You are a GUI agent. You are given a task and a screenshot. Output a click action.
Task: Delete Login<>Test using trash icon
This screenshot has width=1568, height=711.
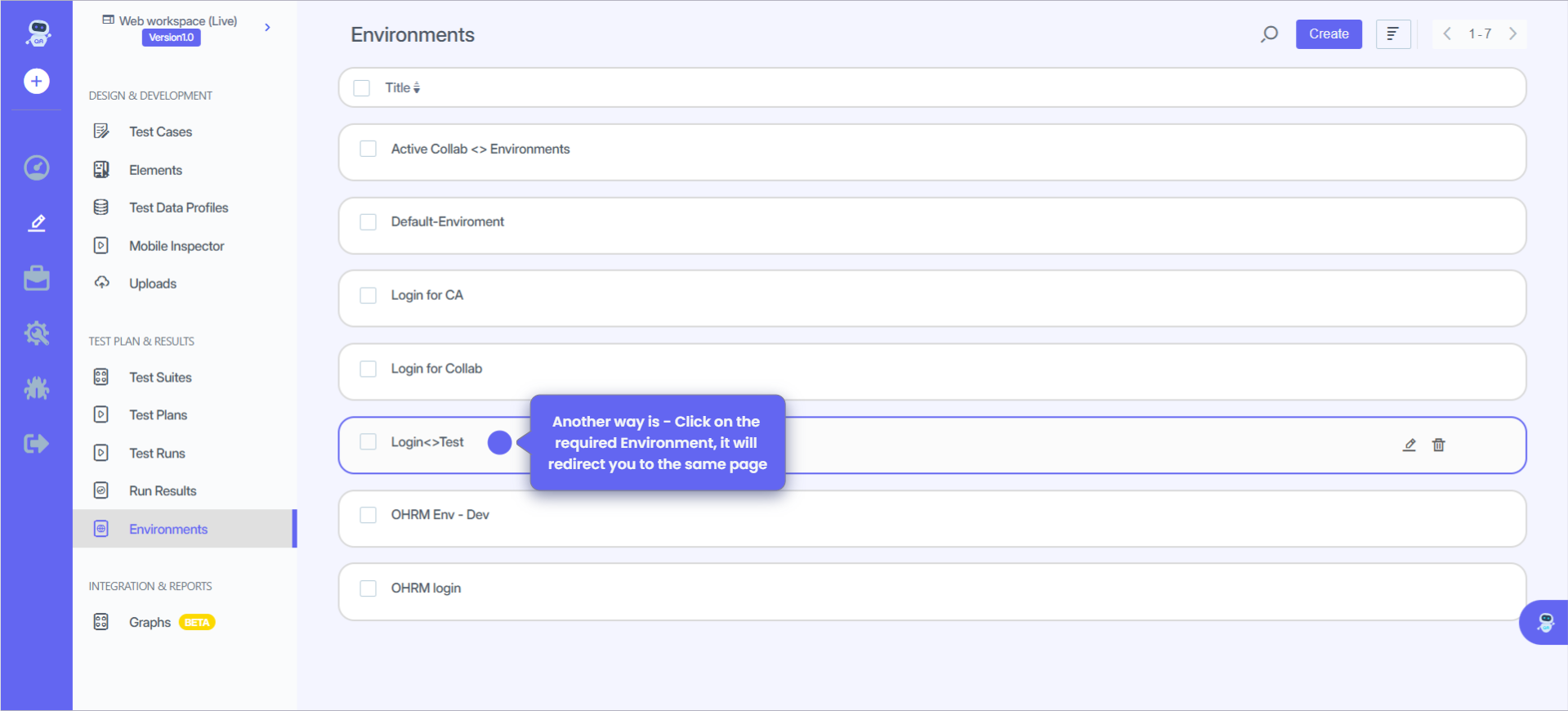click(1439, 445)
